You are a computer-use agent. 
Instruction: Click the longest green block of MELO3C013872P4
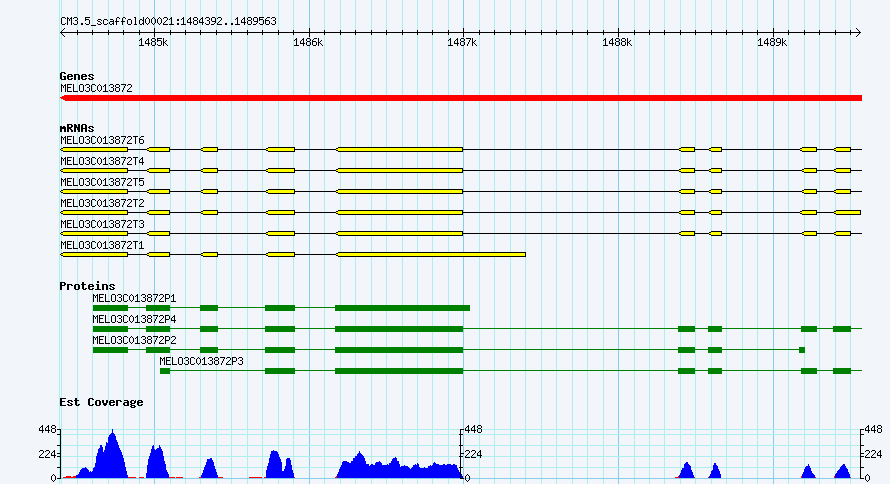(399, 329)
